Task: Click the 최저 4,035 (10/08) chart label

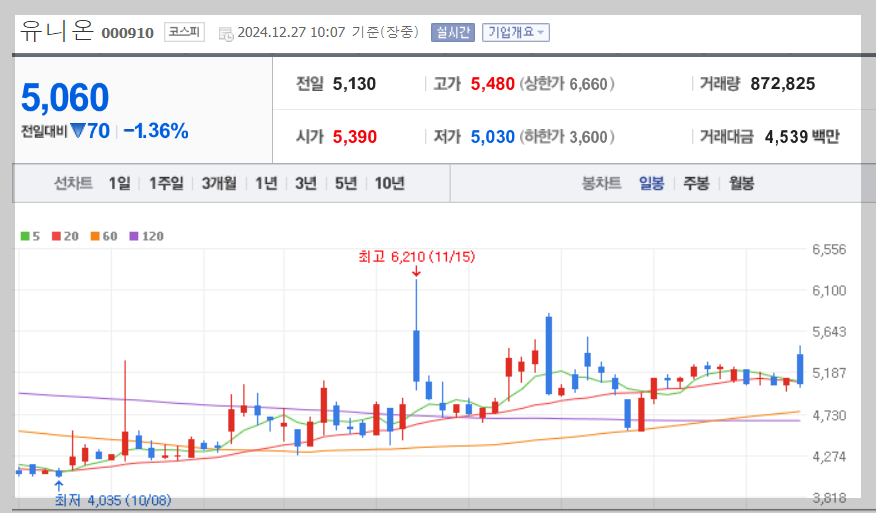Action: tap(113, 500)
